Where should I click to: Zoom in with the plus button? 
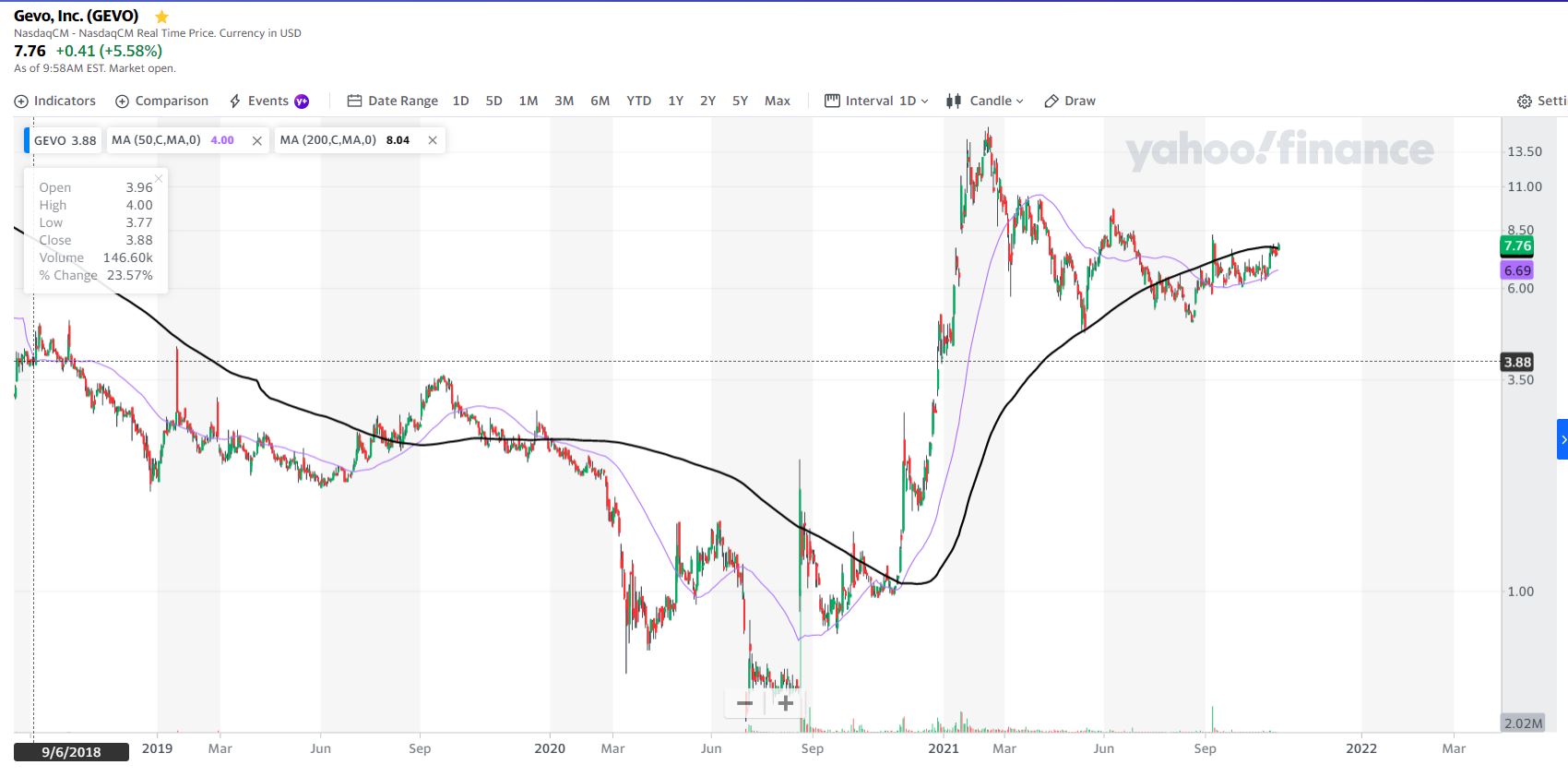[x=786, y=703]
